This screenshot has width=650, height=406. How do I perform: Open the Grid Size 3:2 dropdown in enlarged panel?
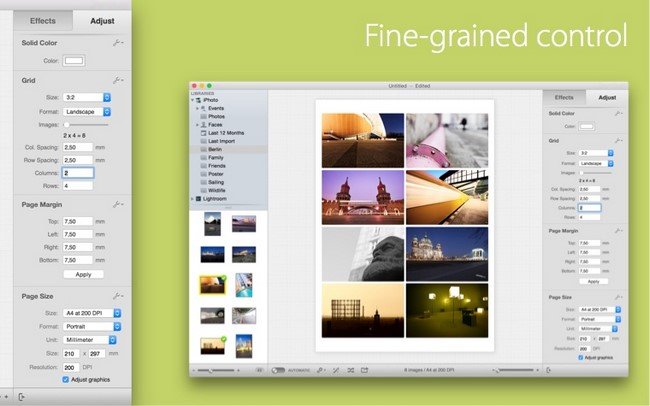[87, 97]
